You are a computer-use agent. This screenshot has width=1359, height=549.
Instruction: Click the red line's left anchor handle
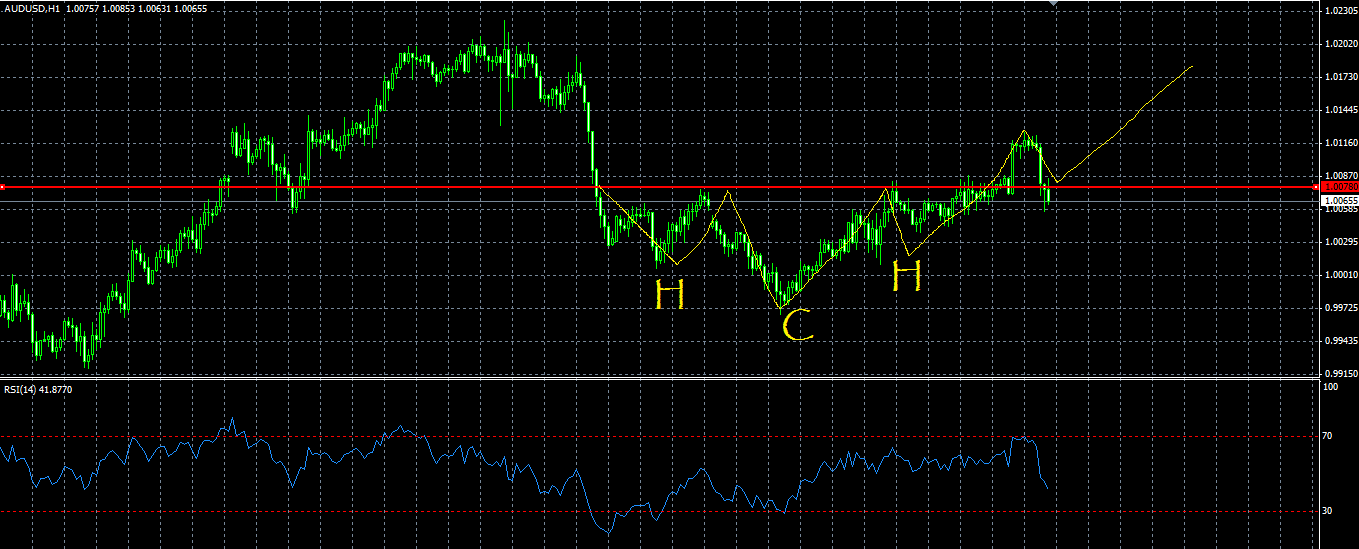[x=3, y=187]
